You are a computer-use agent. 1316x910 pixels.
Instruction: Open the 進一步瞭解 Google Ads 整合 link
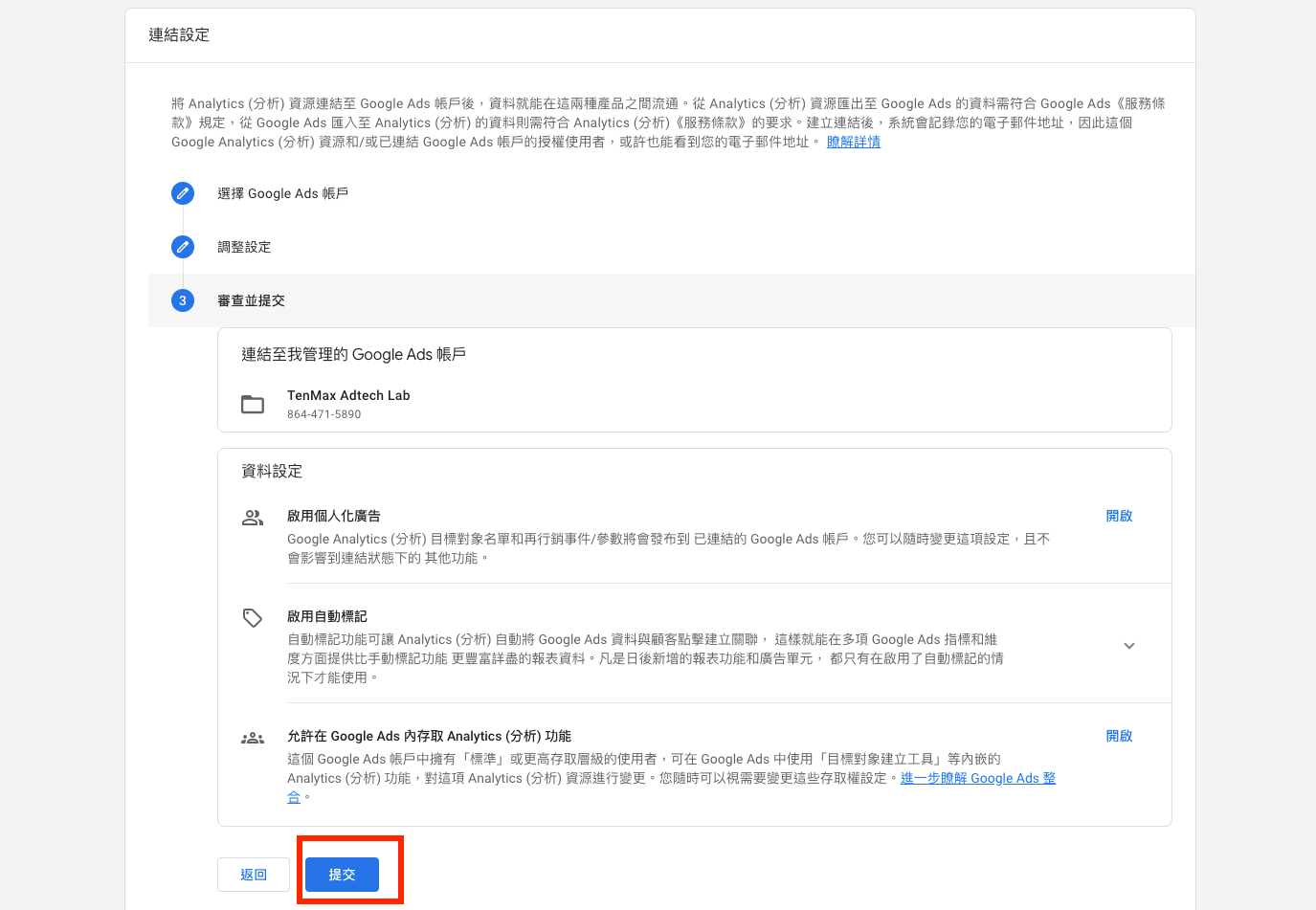click(978, 778)
